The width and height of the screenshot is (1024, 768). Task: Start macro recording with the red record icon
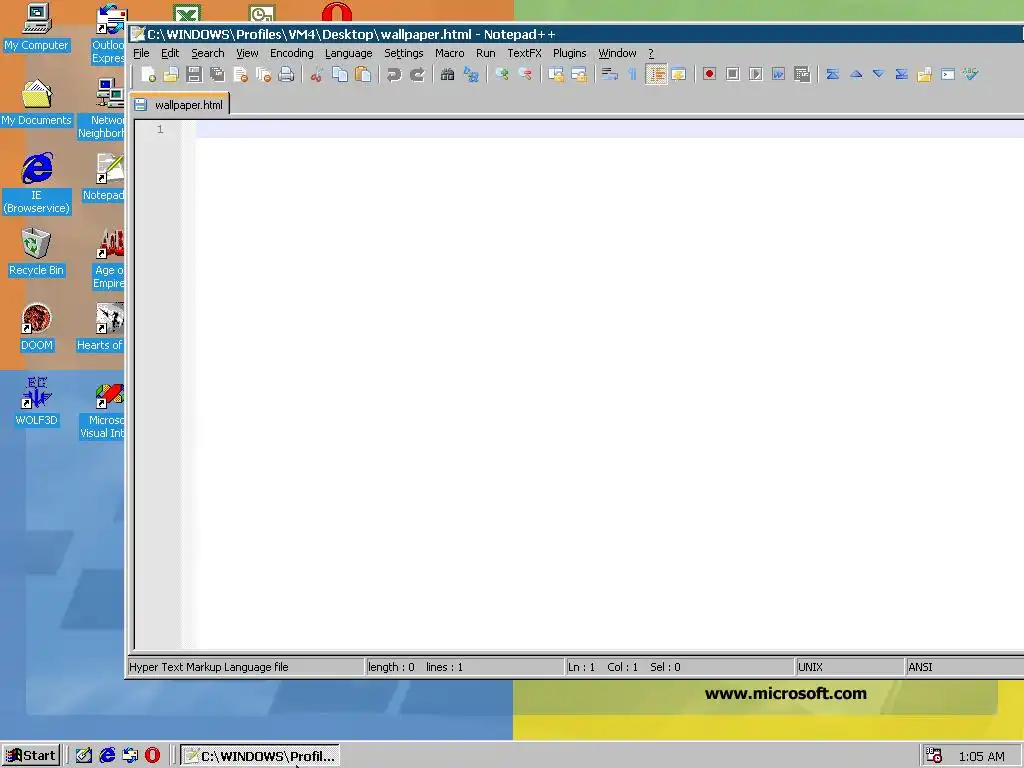[709, 74]
